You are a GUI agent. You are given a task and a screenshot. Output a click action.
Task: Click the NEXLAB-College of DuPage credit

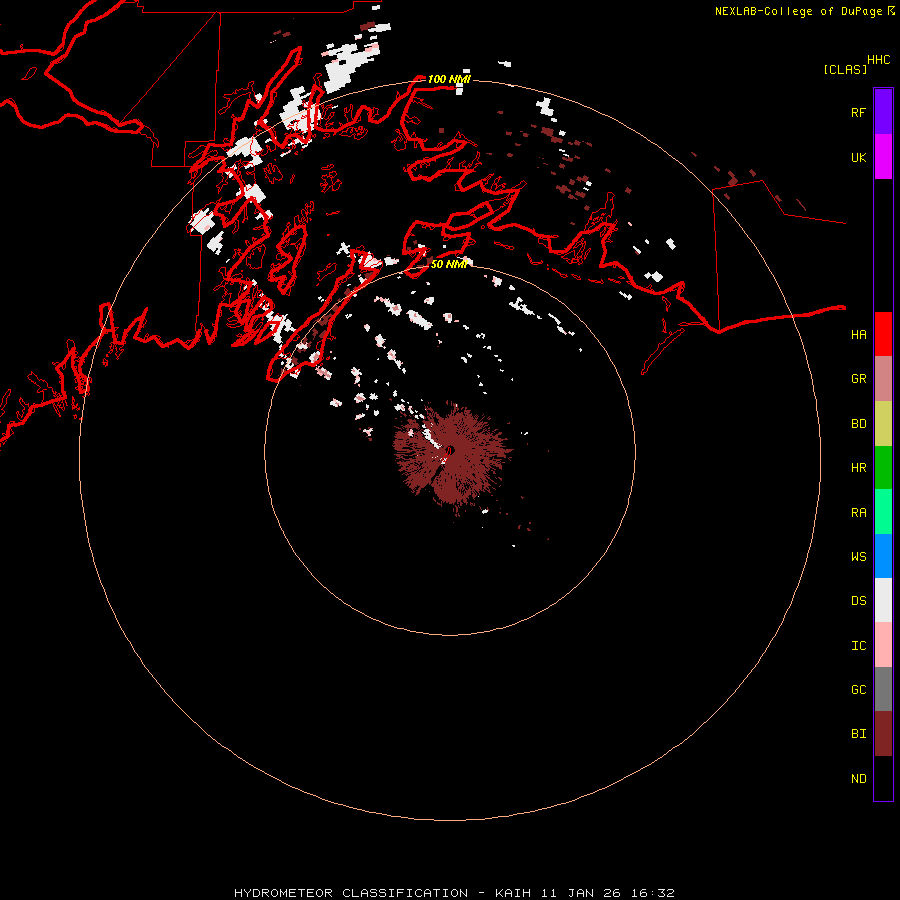tap(804, 11)
